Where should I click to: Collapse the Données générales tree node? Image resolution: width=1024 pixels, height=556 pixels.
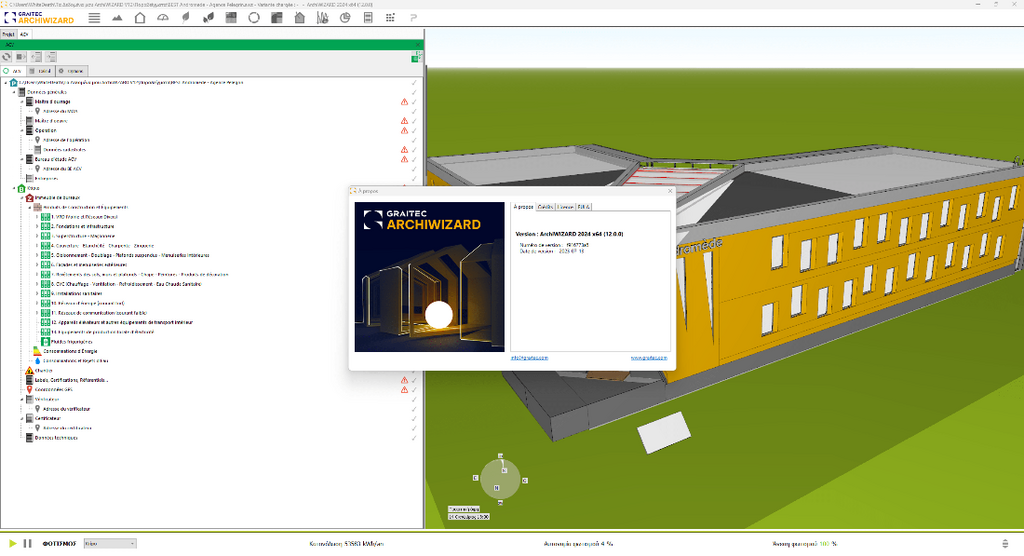click(x=14, y=92)
